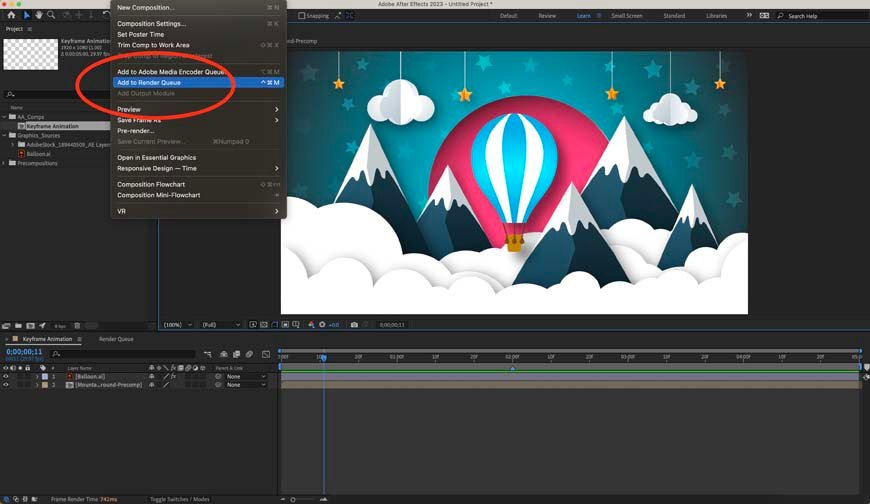Toggle shy switch on Mountain precomp layer

click(151, 385)
